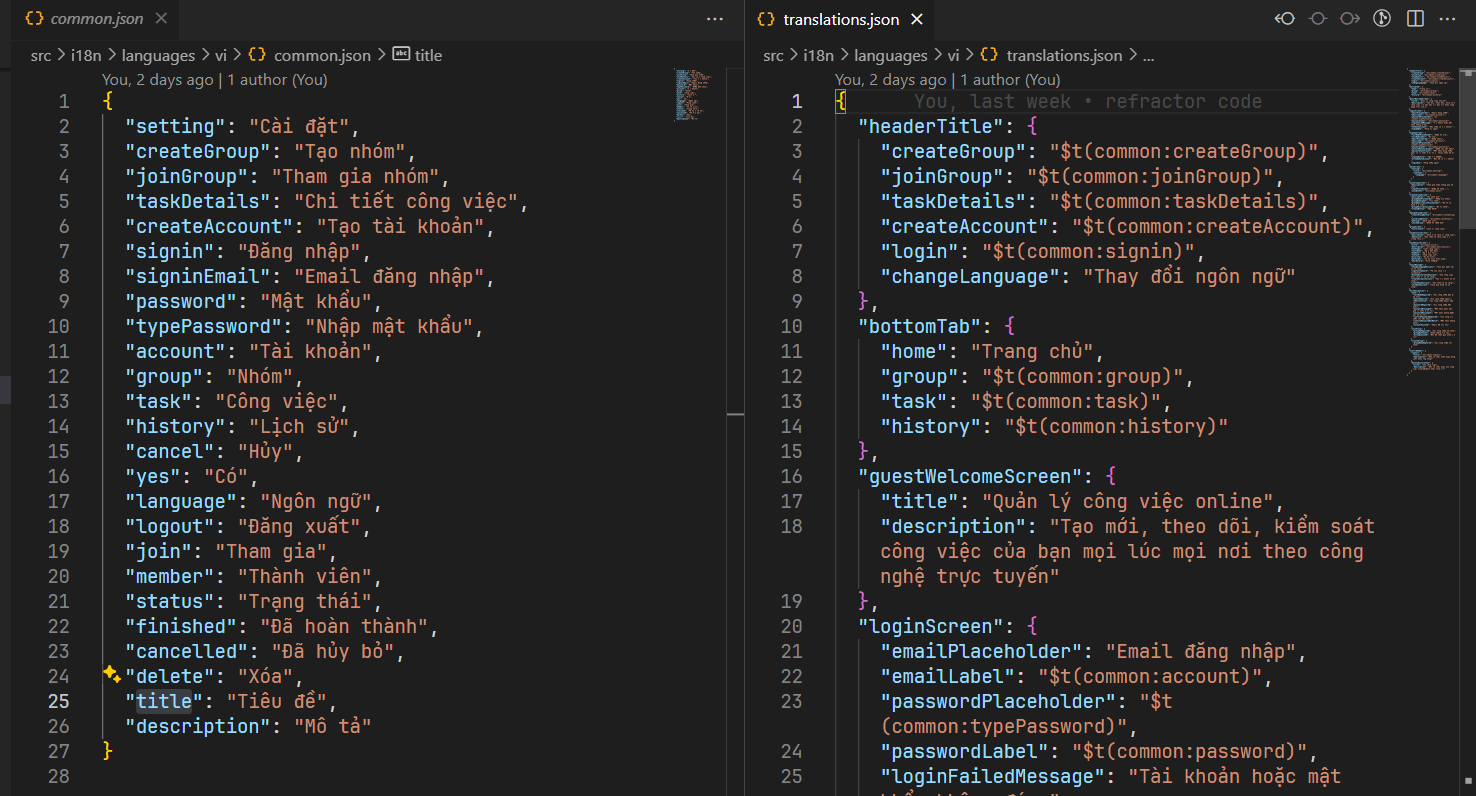Switch to the common.json tab
1476x796 pixels.
click(x=96, y=19)
